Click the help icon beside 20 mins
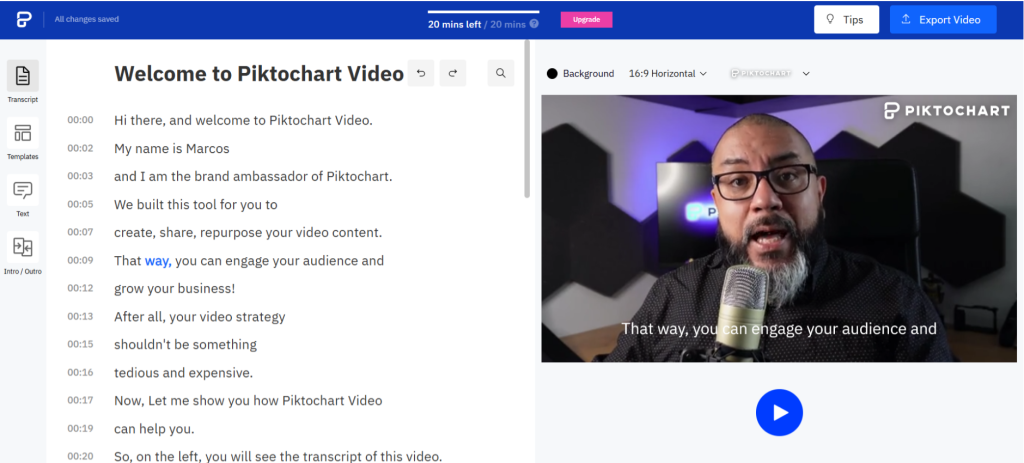Image resolution: width=1024 pixels, height=463 pixels. tap(534, 24)
